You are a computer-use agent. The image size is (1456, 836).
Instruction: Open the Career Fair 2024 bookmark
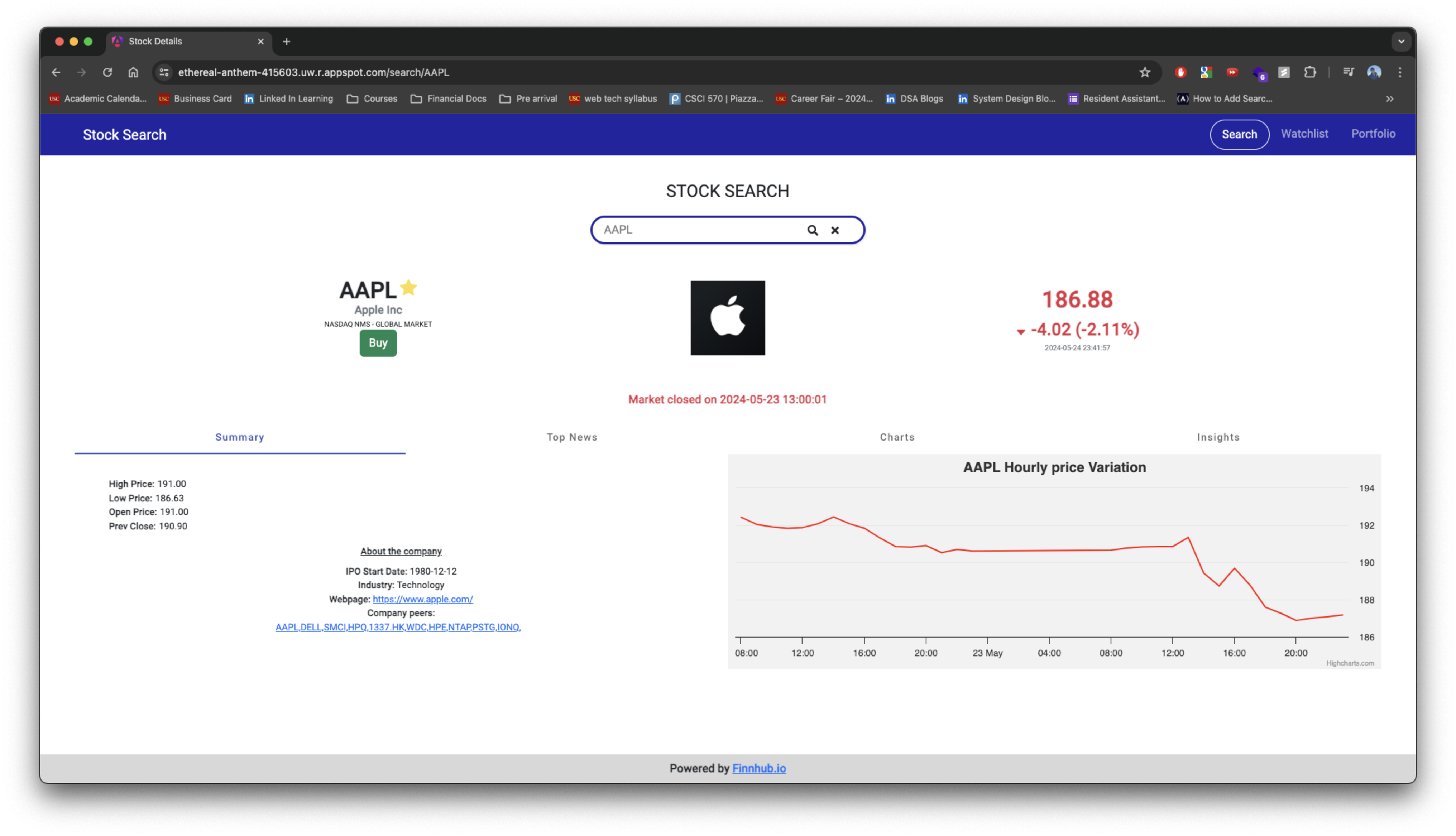tap(824, 99)
